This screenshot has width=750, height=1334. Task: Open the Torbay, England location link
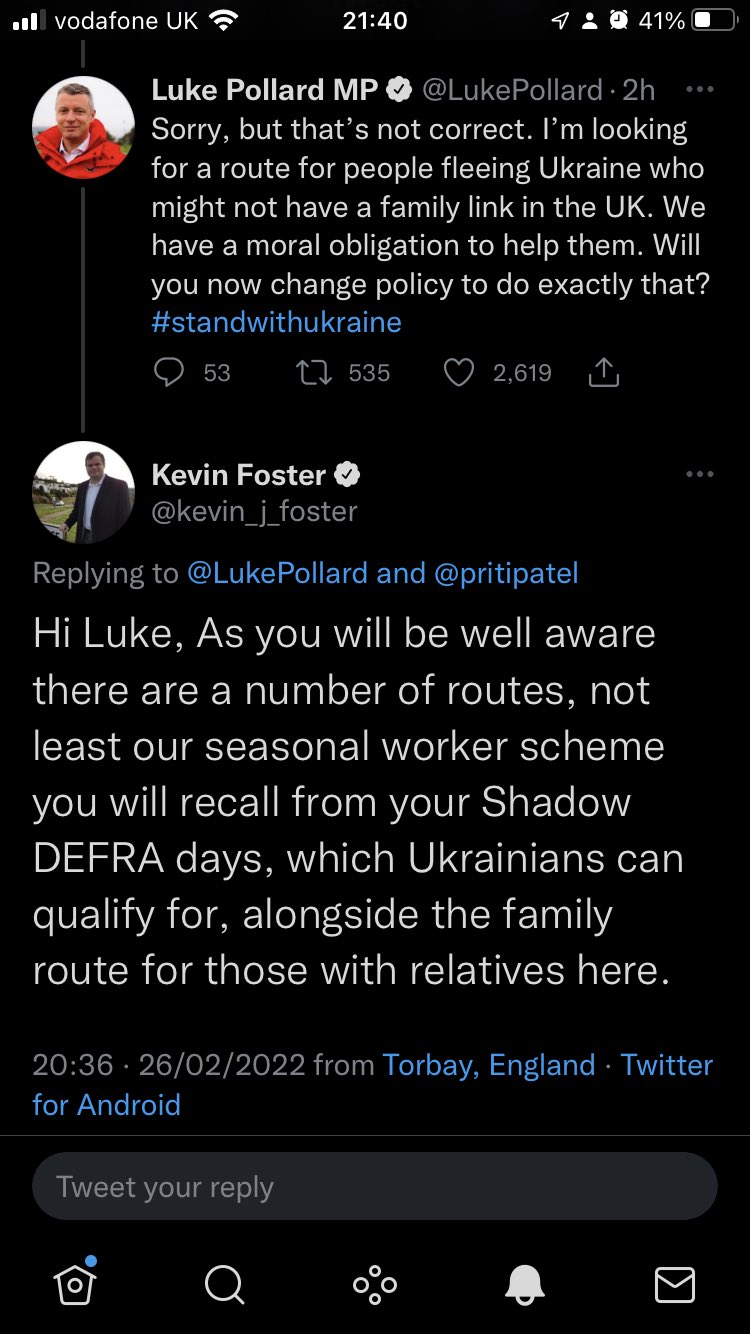pos(489,1065)
